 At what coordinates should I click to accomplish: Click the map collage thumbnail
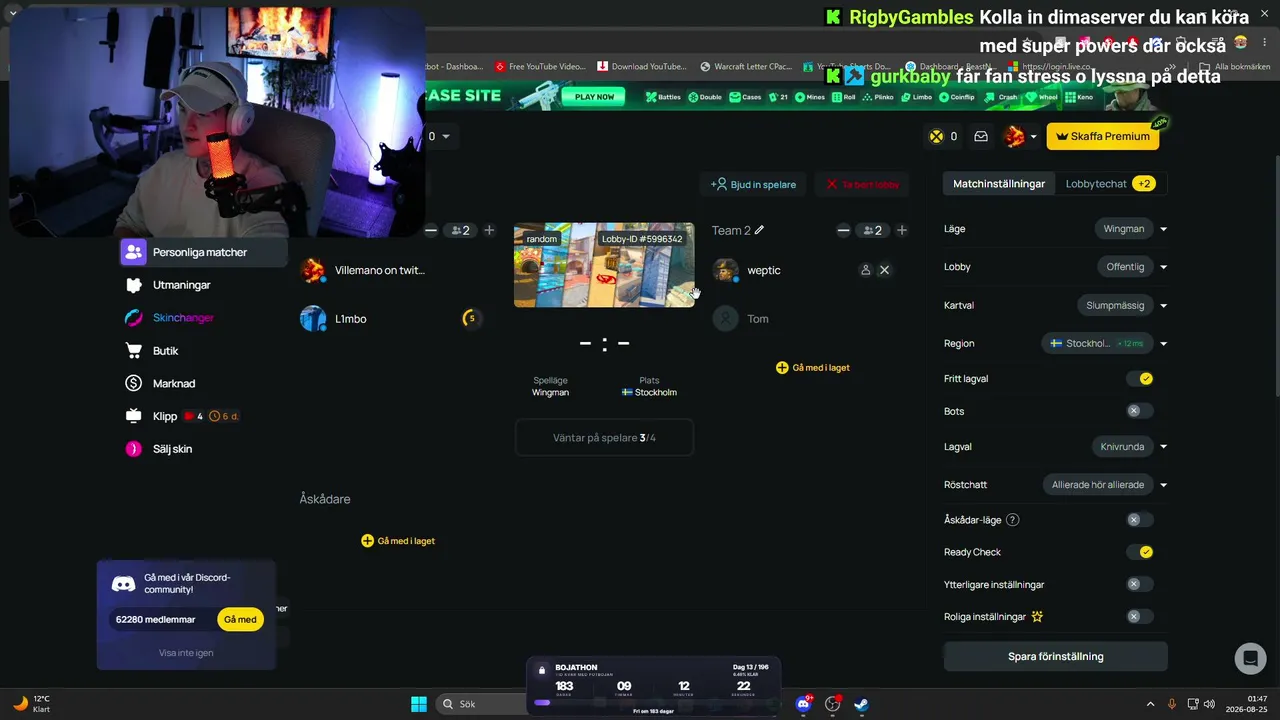tap(604, 265)
